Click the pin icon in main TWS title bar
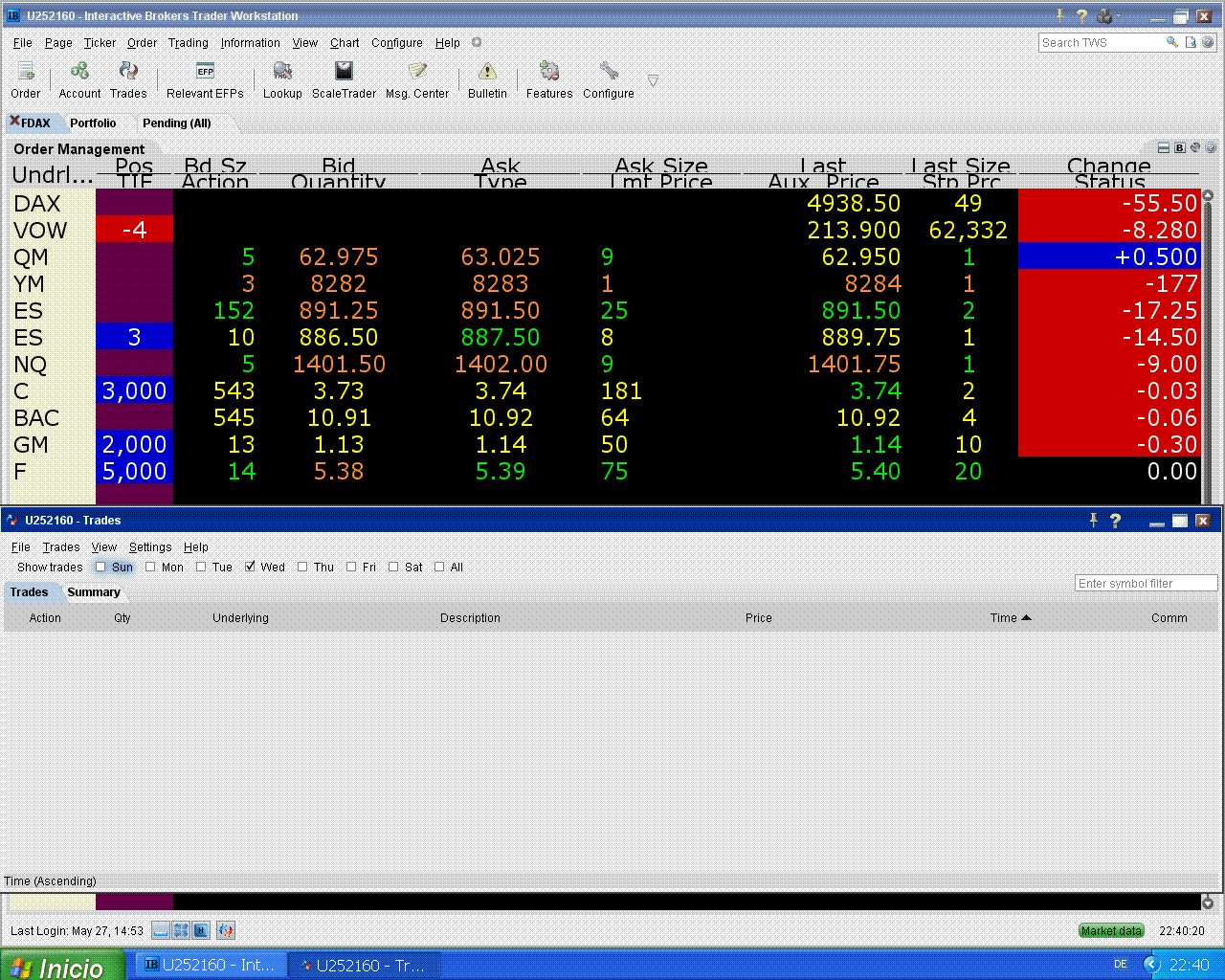Screen dimensions: 1225x980 click(1060, 15)
